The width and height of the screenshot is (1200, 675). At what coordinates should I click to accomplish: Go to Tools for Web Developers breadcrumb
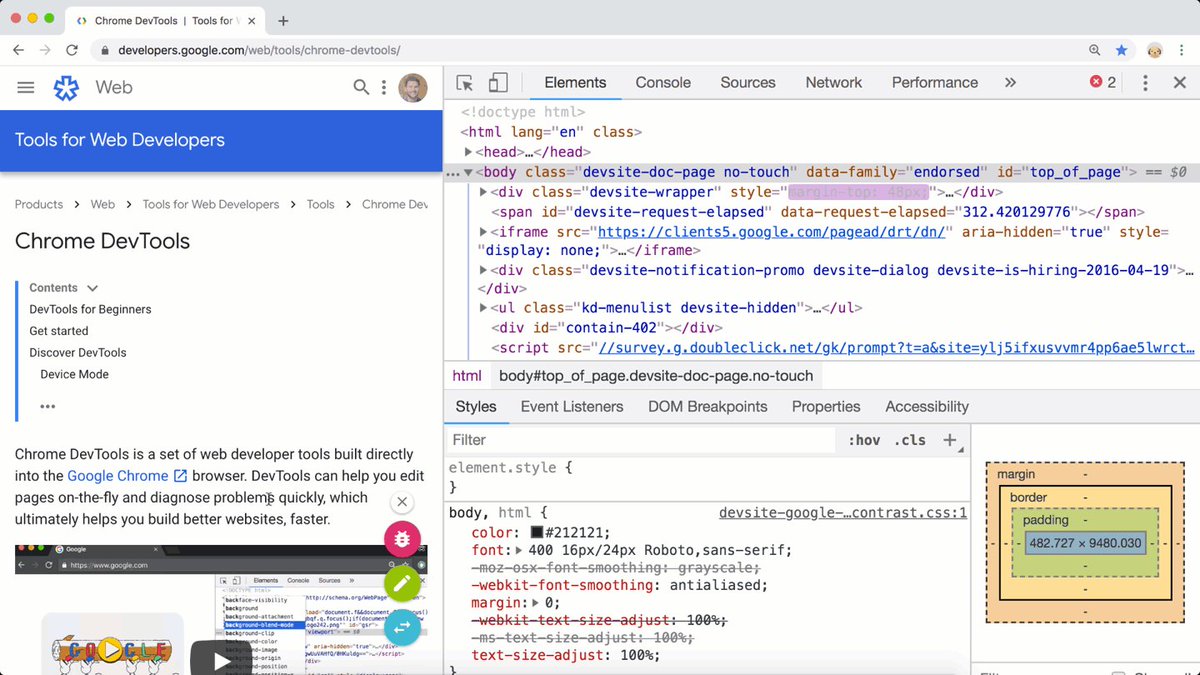[x=211, y=204]
